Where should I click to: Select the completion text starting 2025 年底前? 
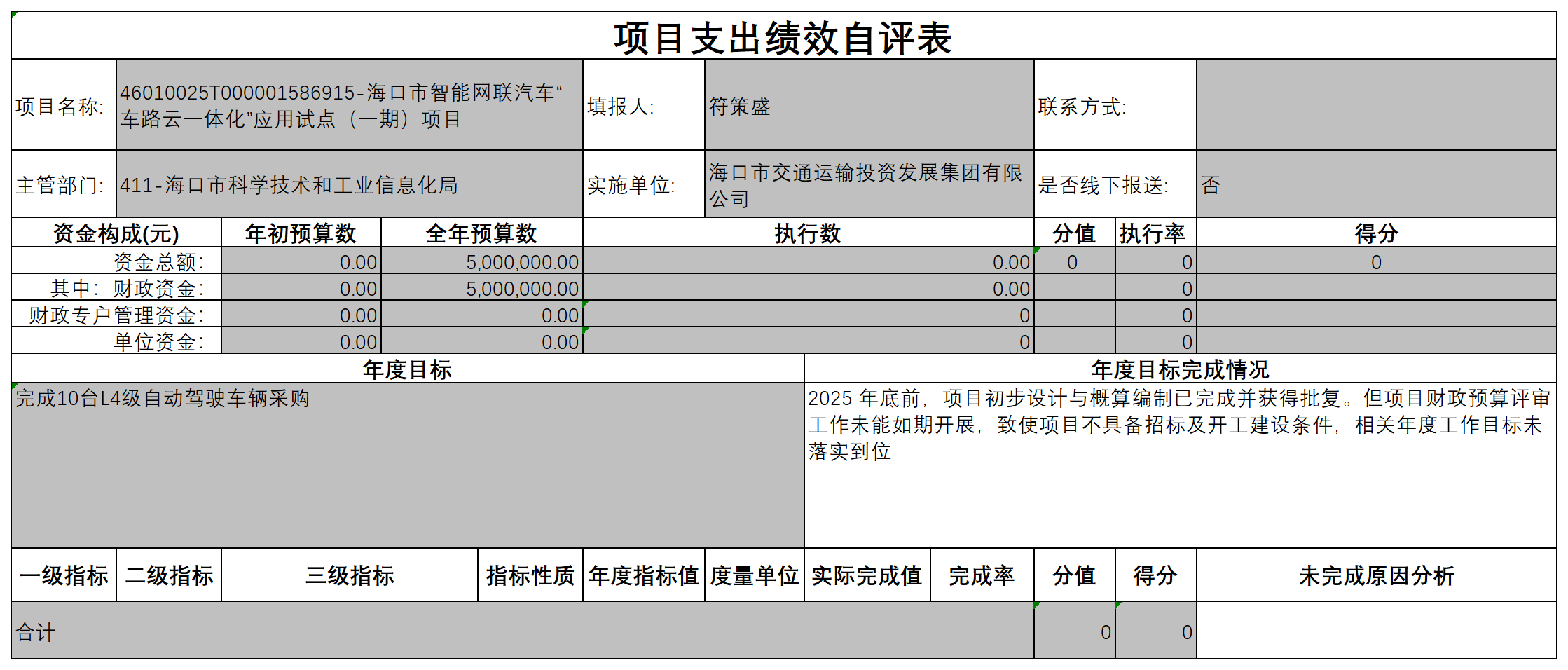[x=1181, y=465]
